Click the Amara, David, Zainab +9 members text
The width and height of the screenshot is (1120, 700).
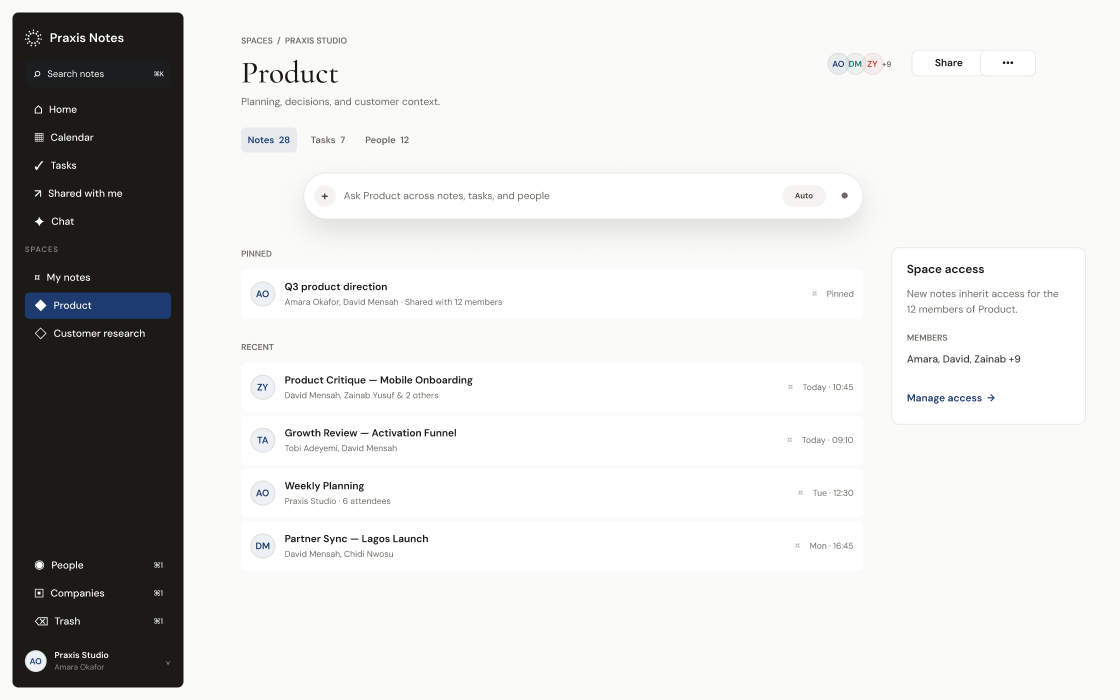point(964,359)
